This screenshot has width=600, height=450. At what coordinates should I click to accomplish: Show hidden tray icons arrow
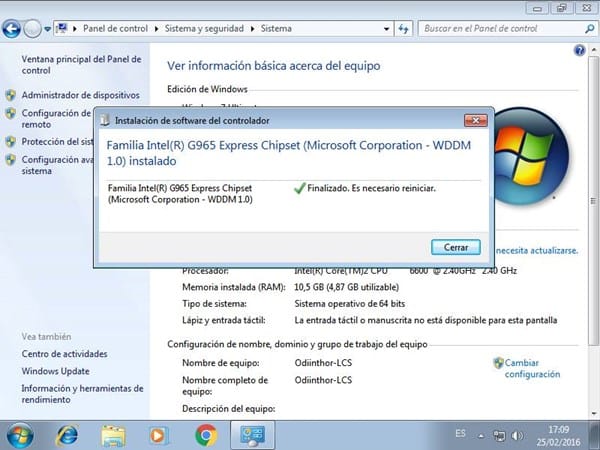(481, 435)
